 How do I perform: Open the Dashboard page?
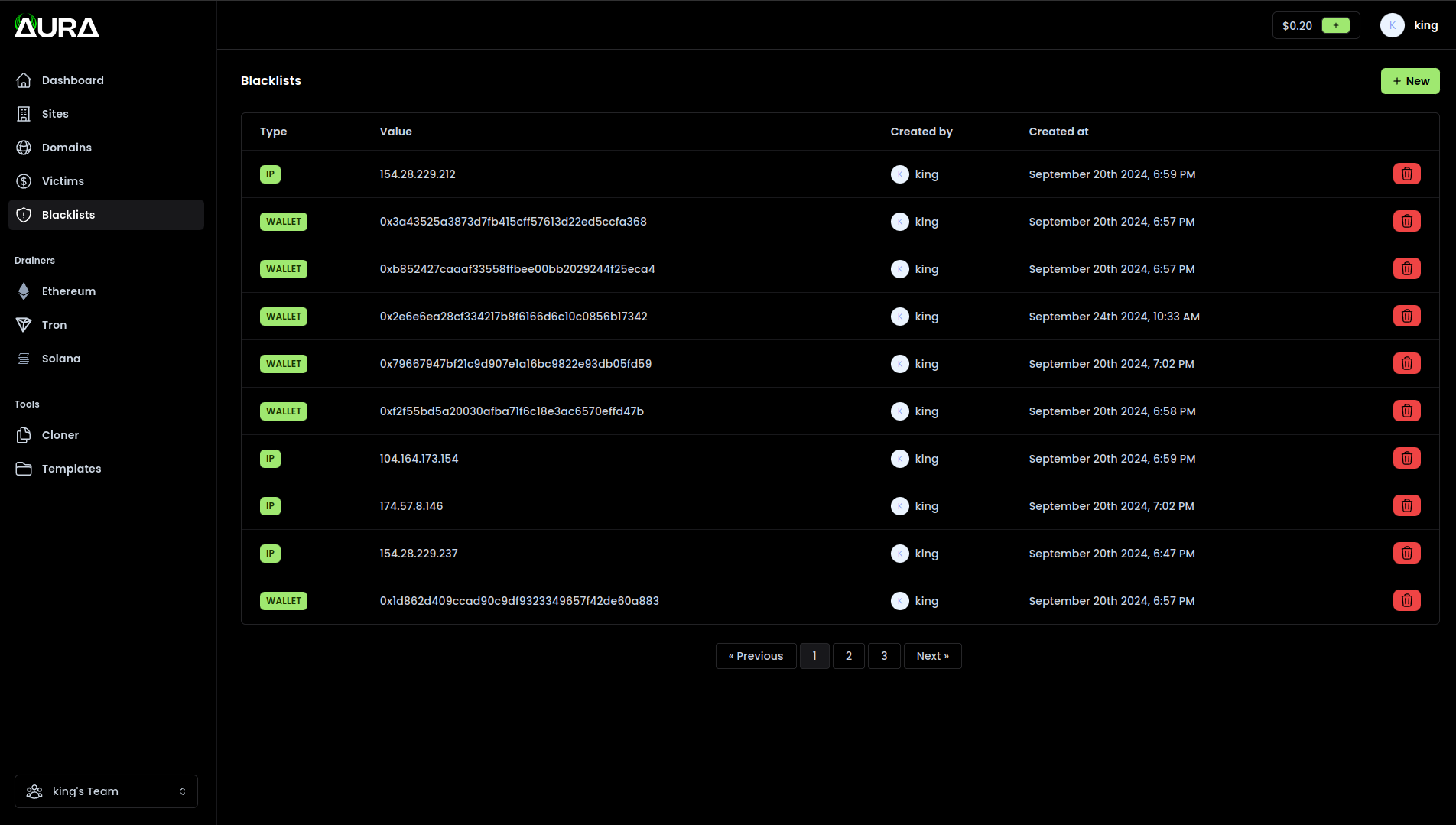73,80
